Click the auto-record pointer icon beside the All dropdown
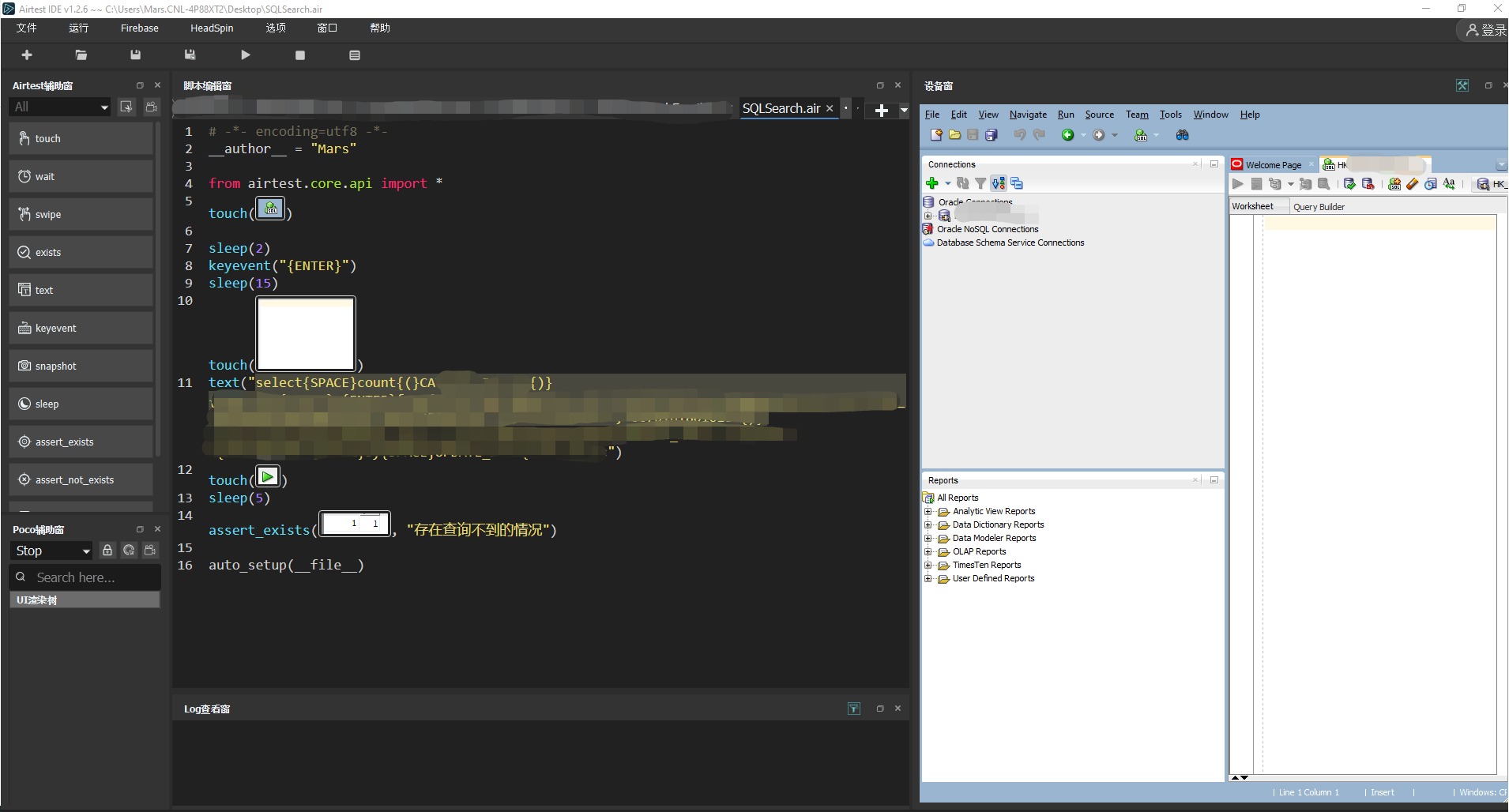 click(126, 107)
